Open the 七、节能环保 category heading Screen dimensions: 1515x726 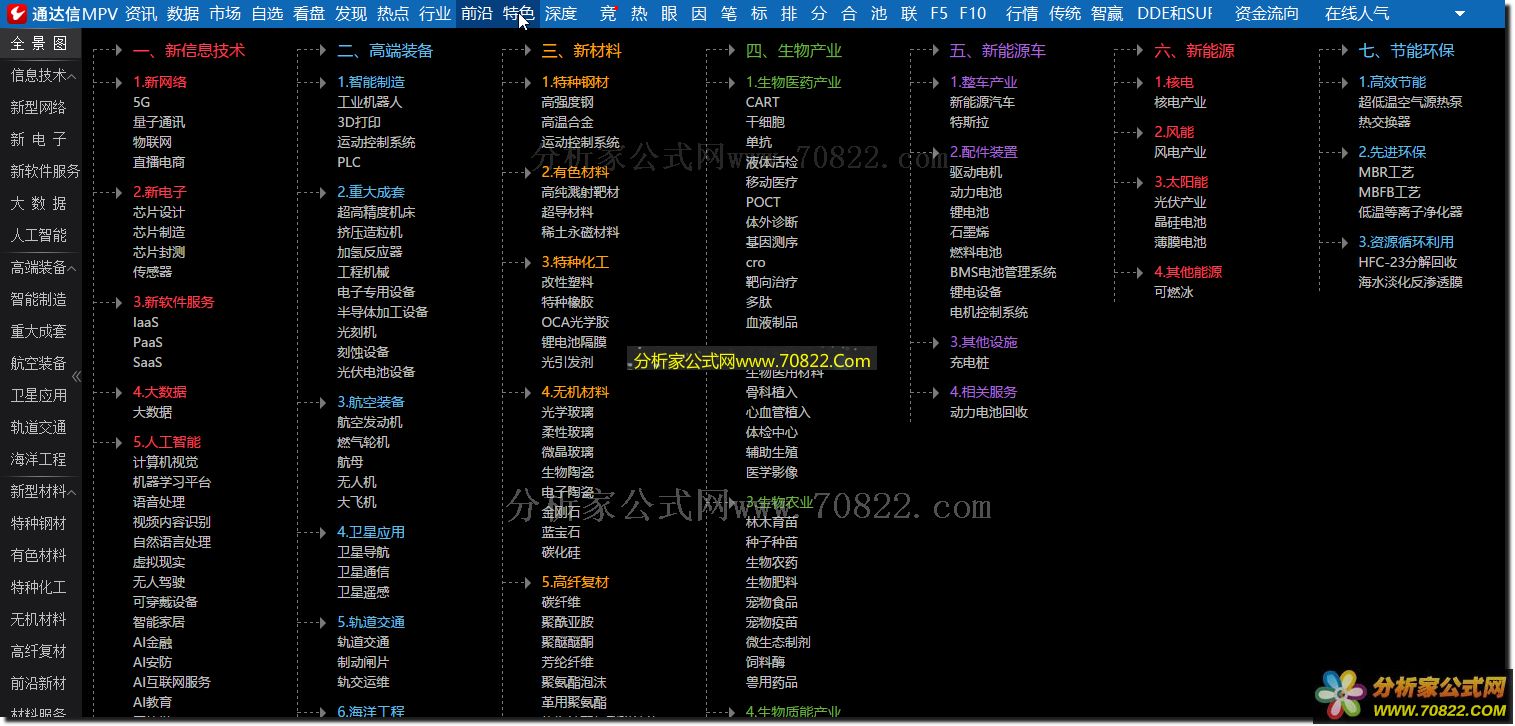(1407, 50)
